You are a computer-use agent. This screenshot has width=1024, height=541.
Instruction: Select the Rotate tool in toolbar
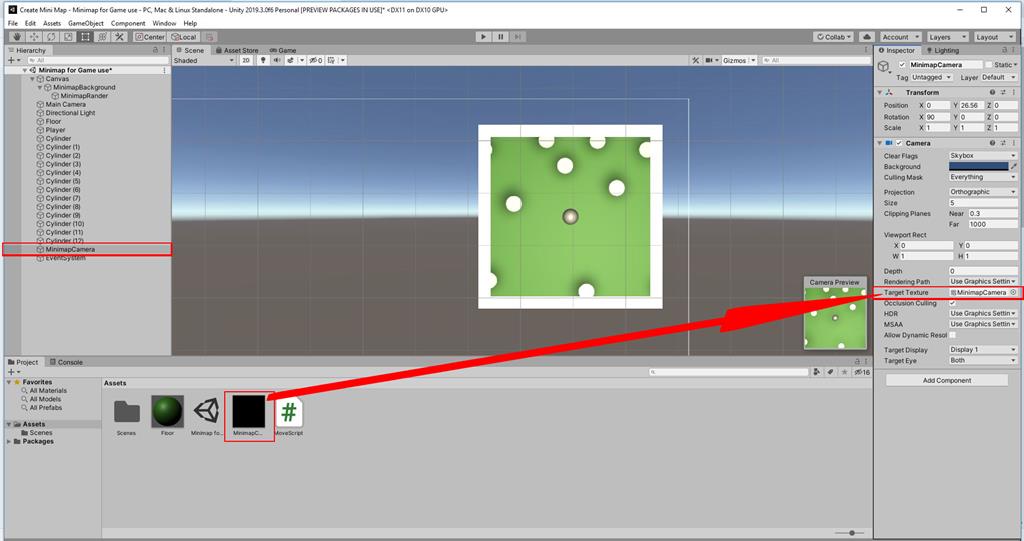click(51, 37)
